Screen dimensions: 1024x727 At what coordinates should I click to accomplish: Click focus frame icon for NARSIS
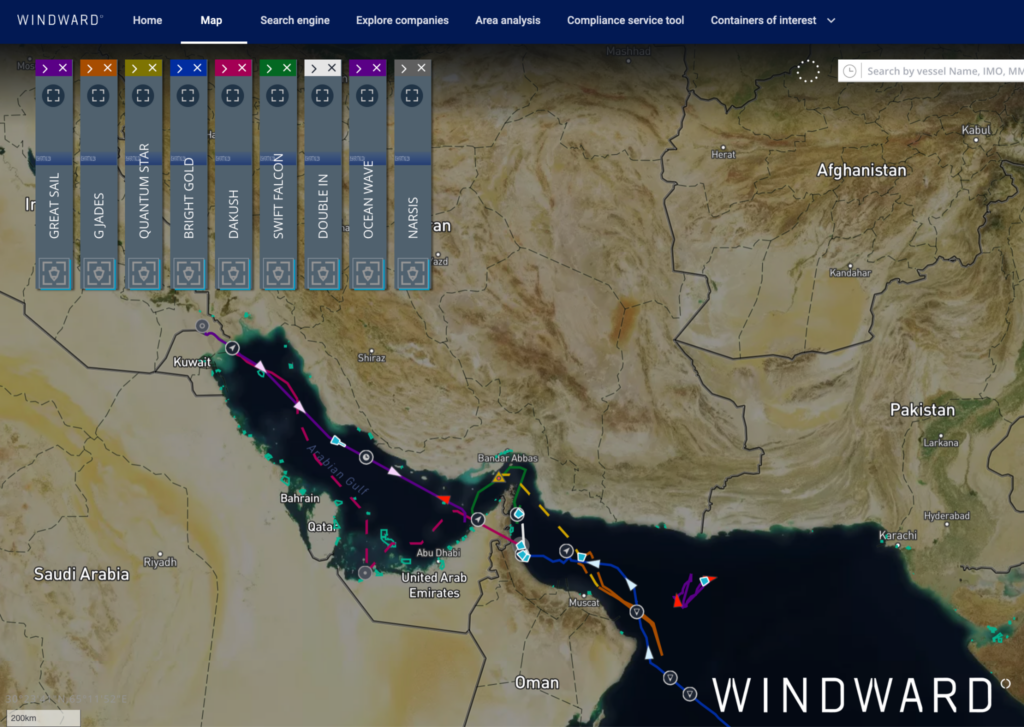point(412,96)
